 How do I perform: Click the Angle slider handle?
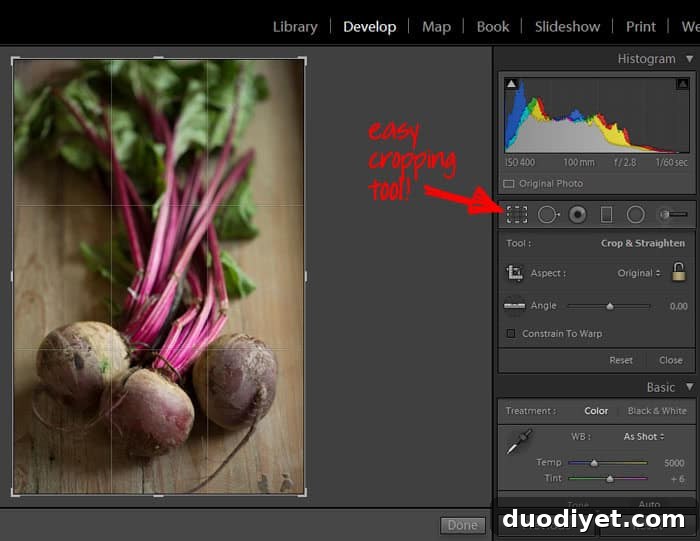coord(610,306)
